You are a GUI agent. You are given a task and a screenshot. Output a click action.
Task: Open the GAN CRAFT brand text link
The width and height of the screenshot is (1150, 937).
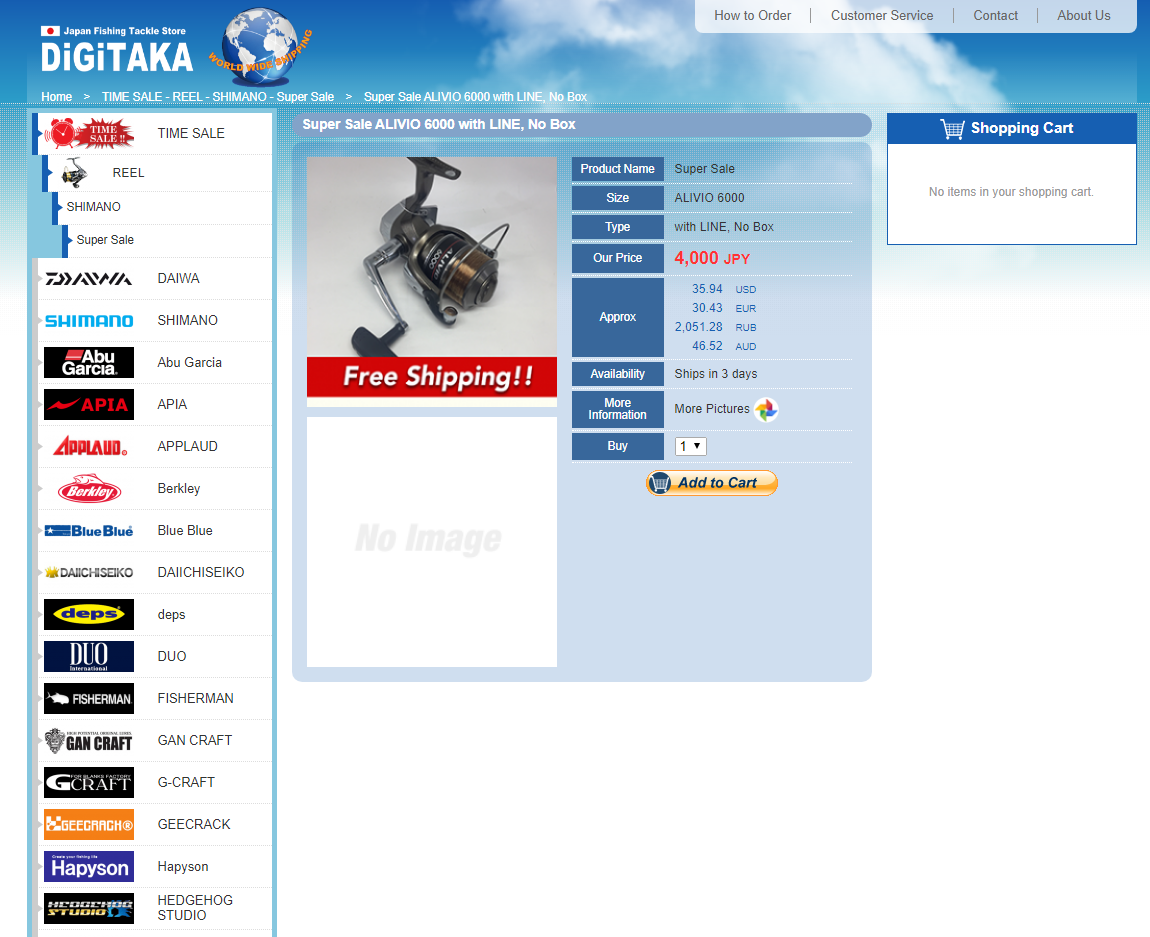(x=194, y=741)
